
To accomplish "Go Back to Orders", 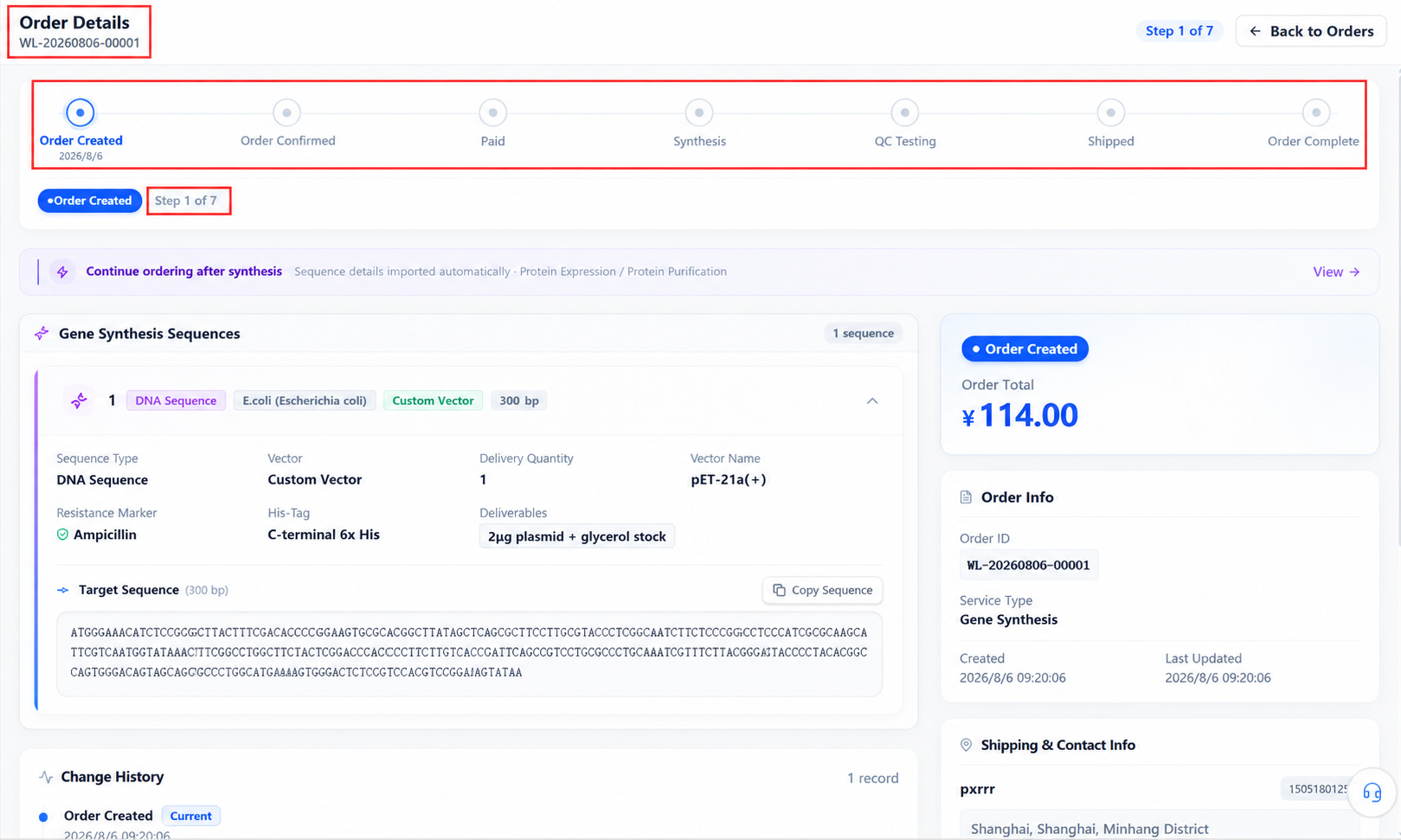I will pos(1311,31).
